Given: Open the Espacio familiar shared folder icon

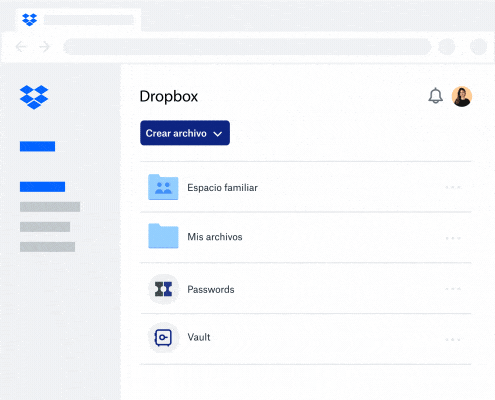Looking at the screenshot, I should [163, 187].
